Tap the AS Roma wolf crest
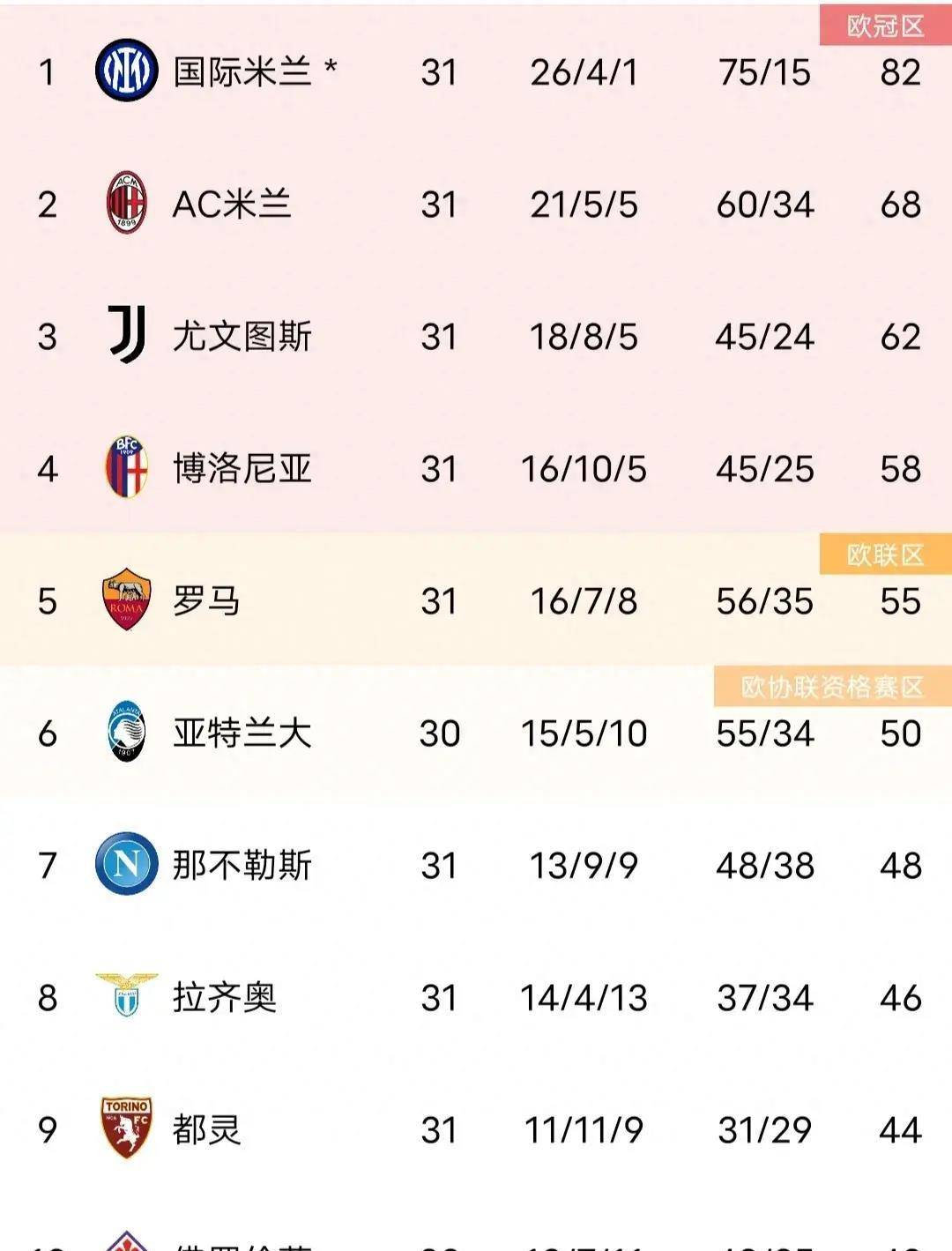Image resolution: width=952 pixels, height=1251 pixels. pyautogui.click(x=126, y=599)
